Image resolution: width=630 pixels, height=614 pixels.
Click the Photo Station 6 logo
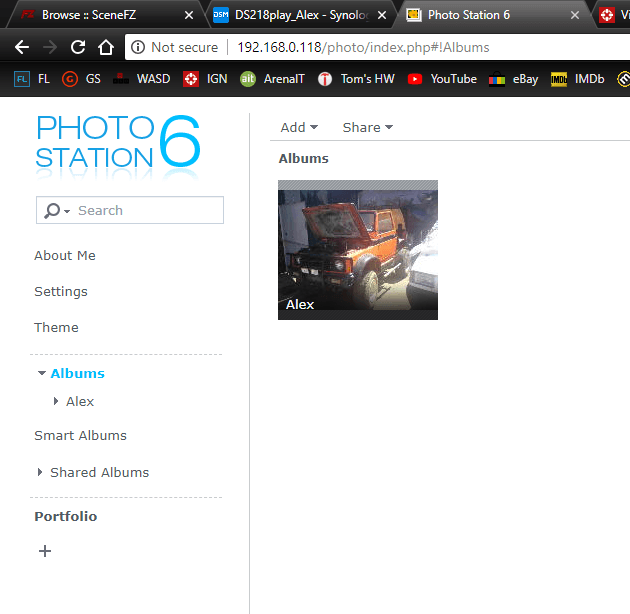coord(118,145)
